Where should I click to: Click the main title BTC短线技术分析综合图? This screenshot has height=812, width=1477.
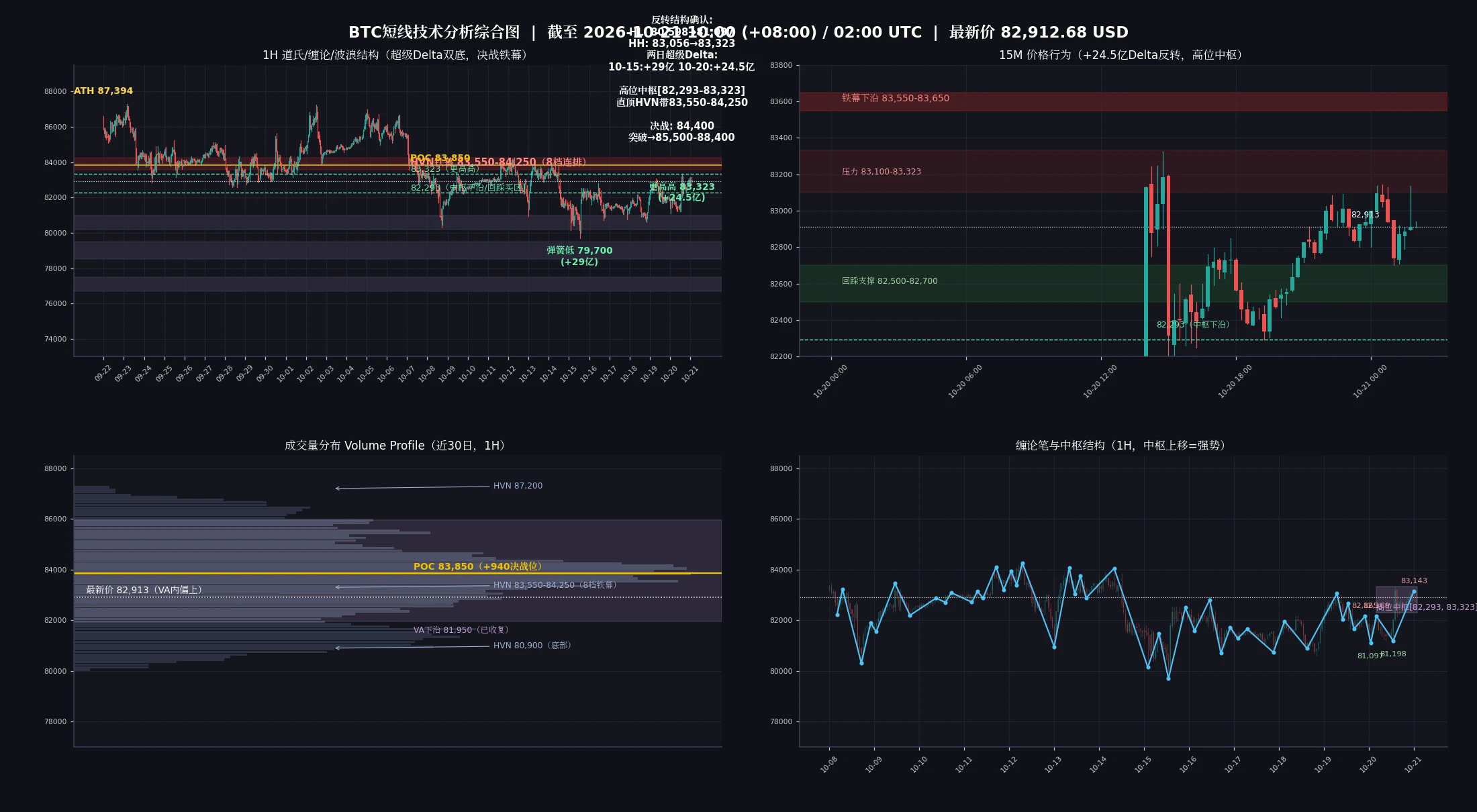[x=434, y=32]
